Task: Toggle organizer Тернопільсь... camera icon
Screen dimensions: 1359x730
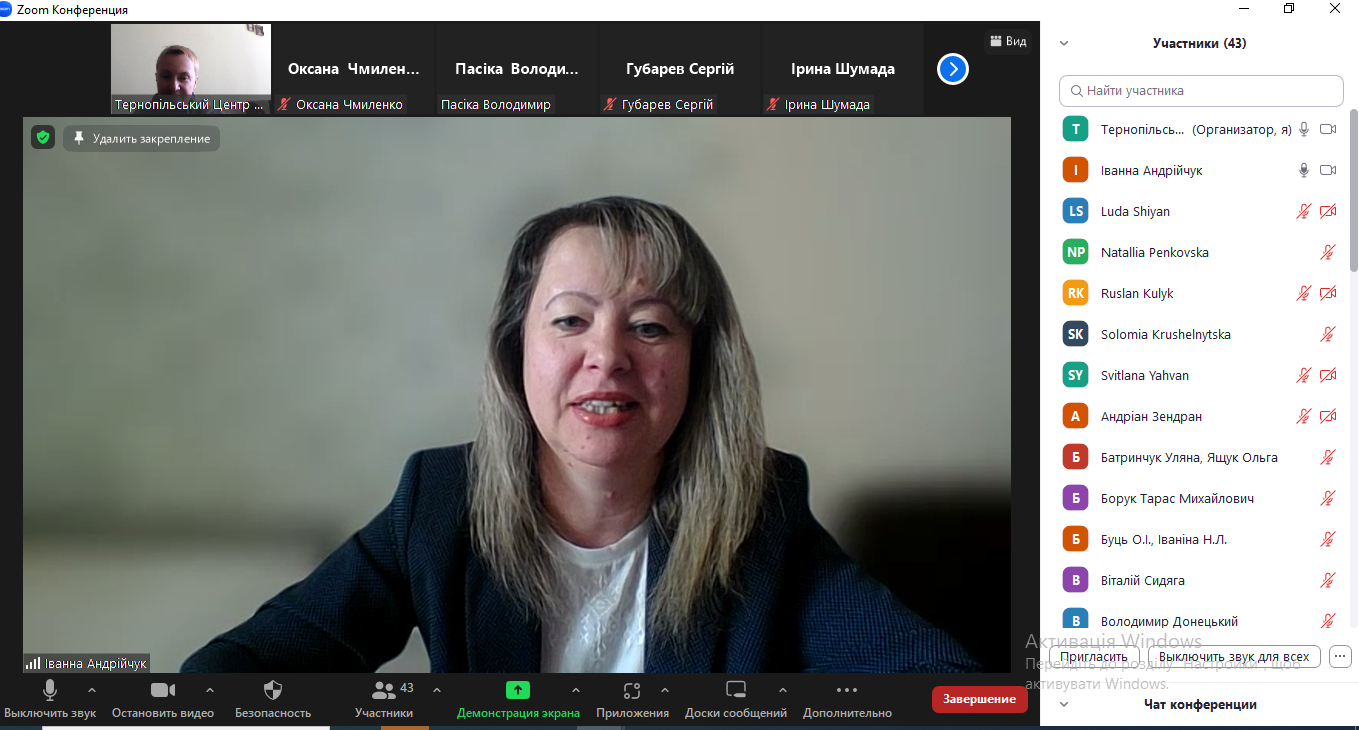Action: (x=1328, y=129)
